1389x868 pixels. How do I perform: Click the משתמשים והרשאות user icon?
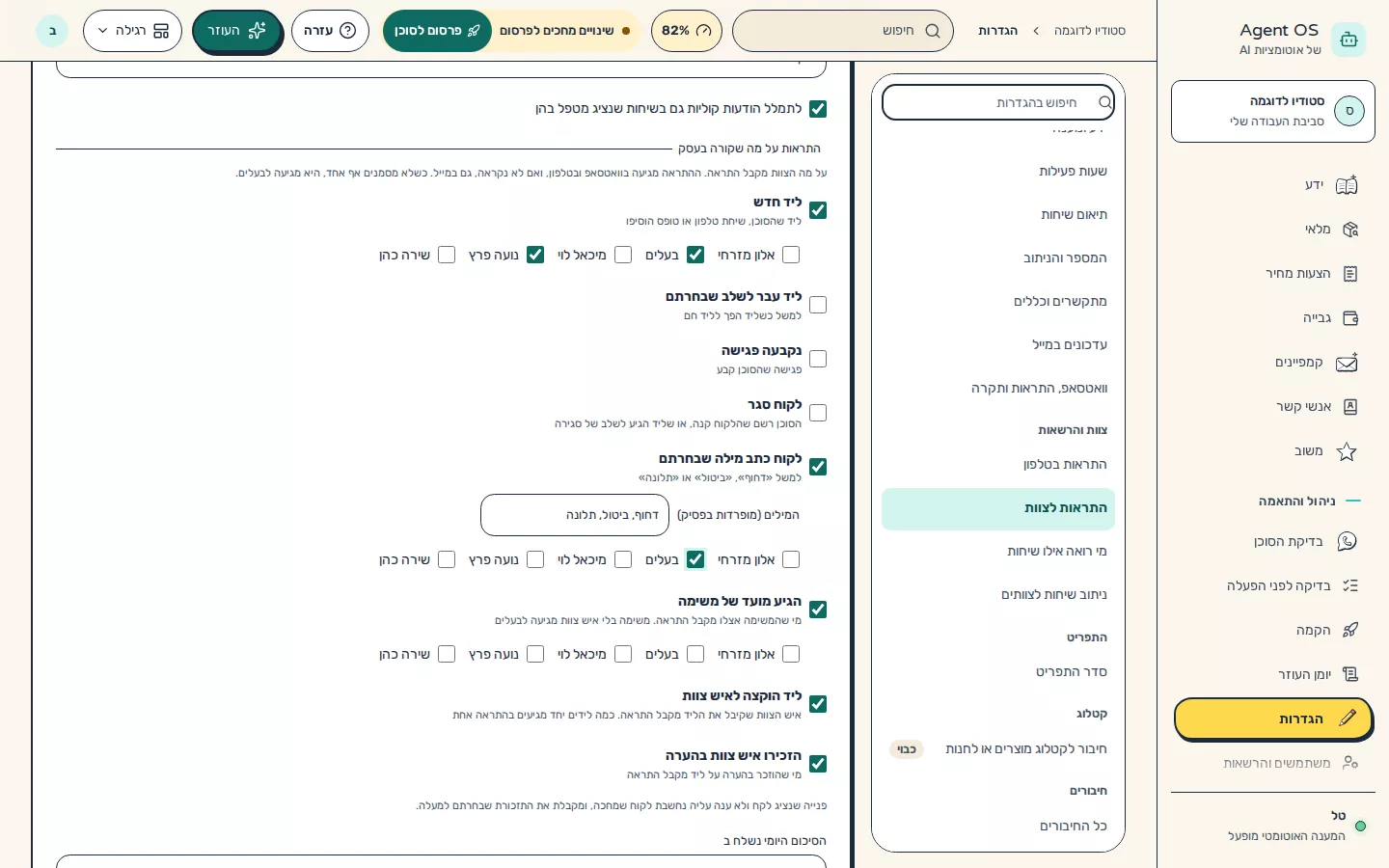[x=1350, y=763]
